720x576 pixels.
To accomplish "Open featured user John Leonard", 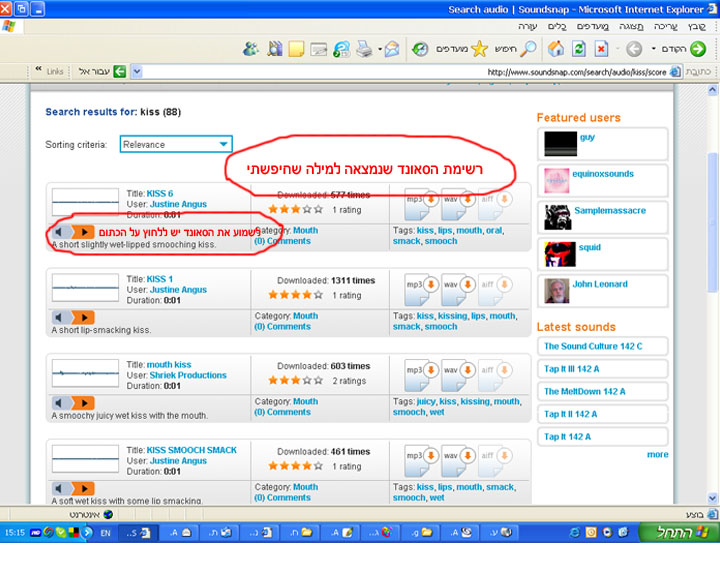I will pos(600,284).
